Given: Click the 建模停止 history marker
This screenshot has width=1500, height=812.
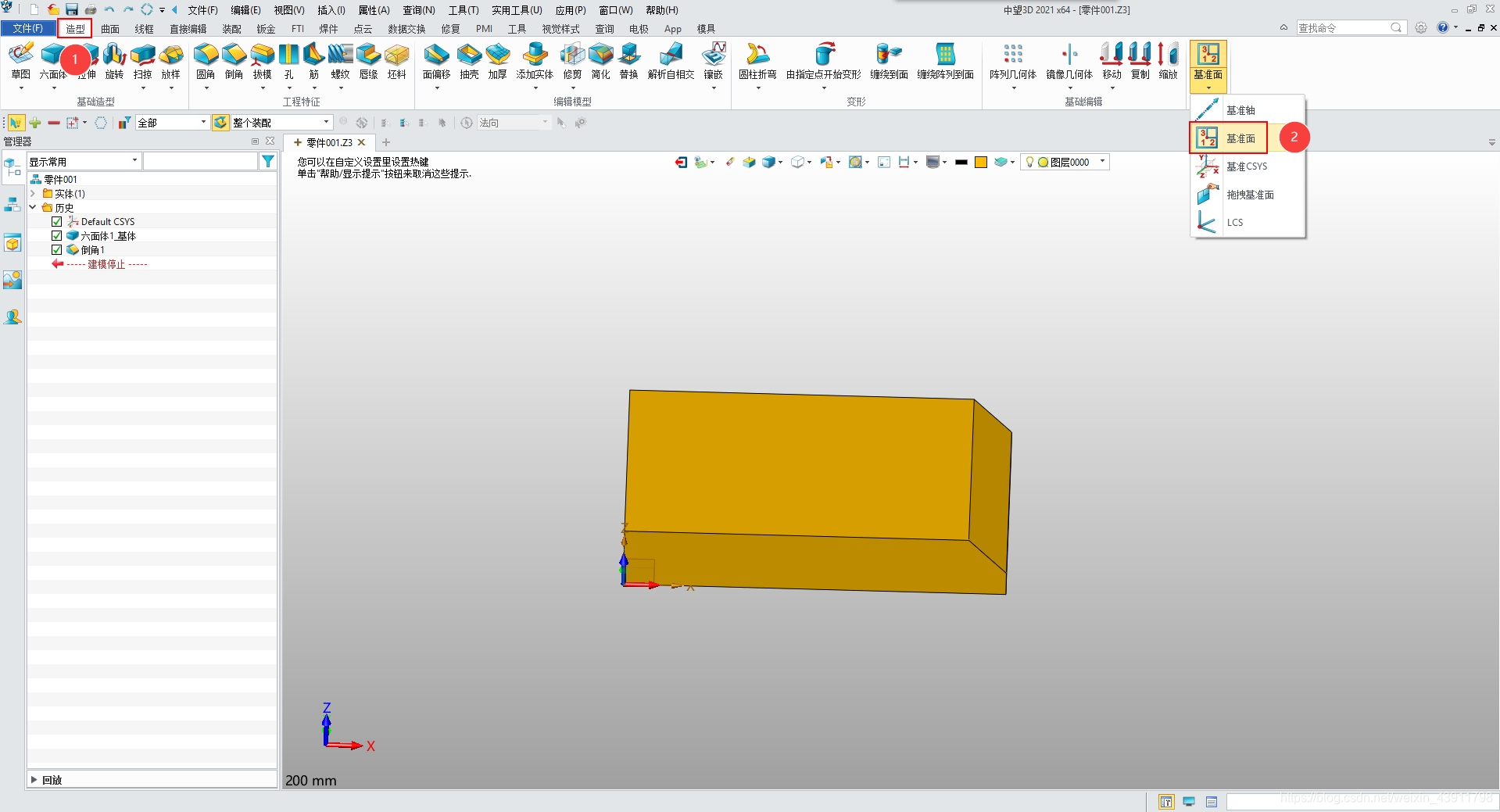Looking at the screenshot, I should tap(106, 264).
